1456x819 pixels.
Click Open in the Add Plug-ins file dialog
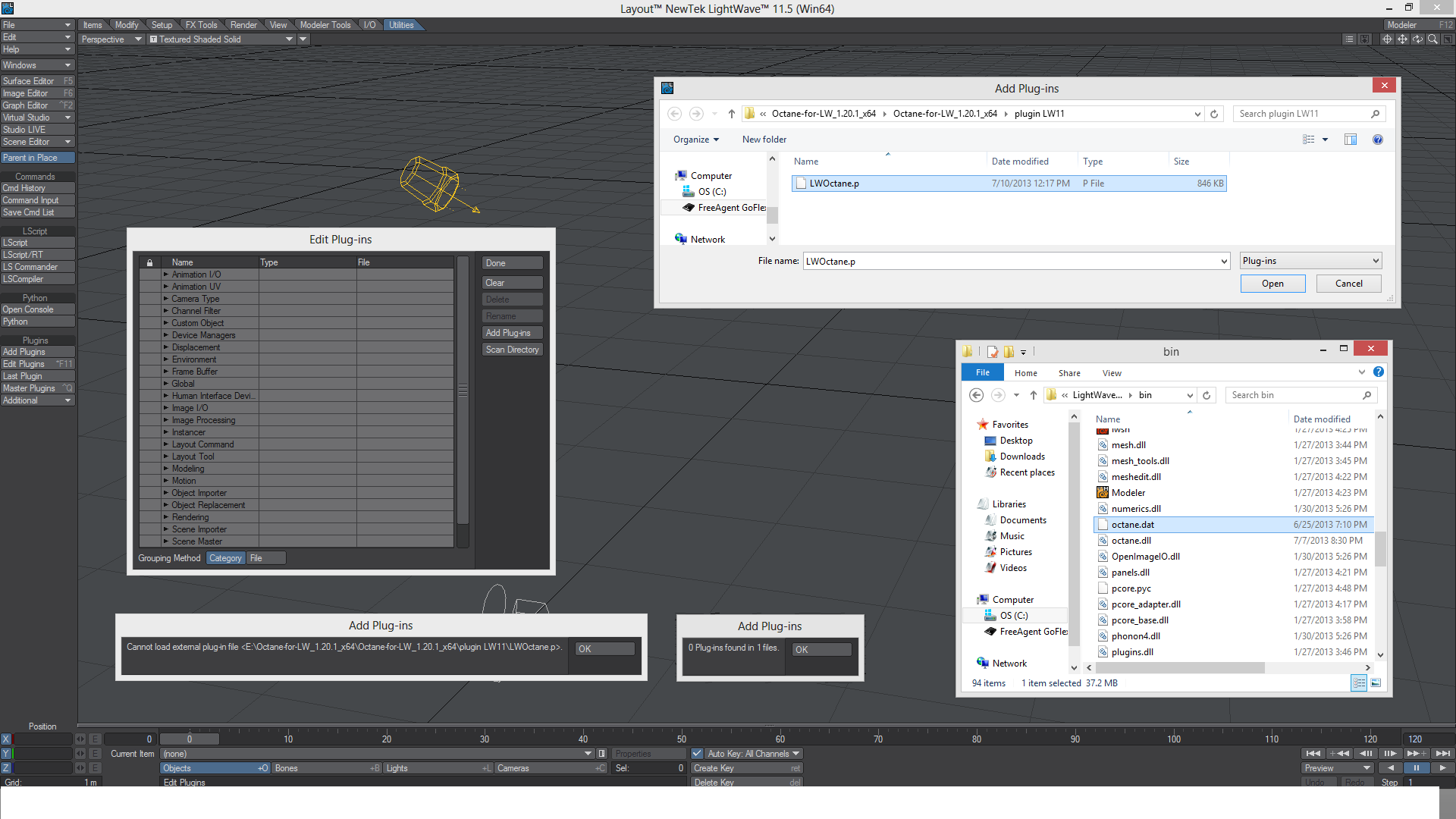[1272, 284]
